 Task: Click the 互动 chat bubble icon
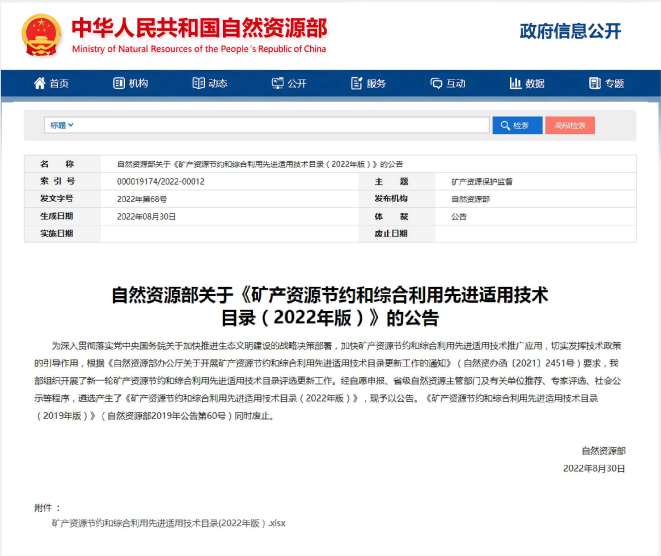coord(435,84)
